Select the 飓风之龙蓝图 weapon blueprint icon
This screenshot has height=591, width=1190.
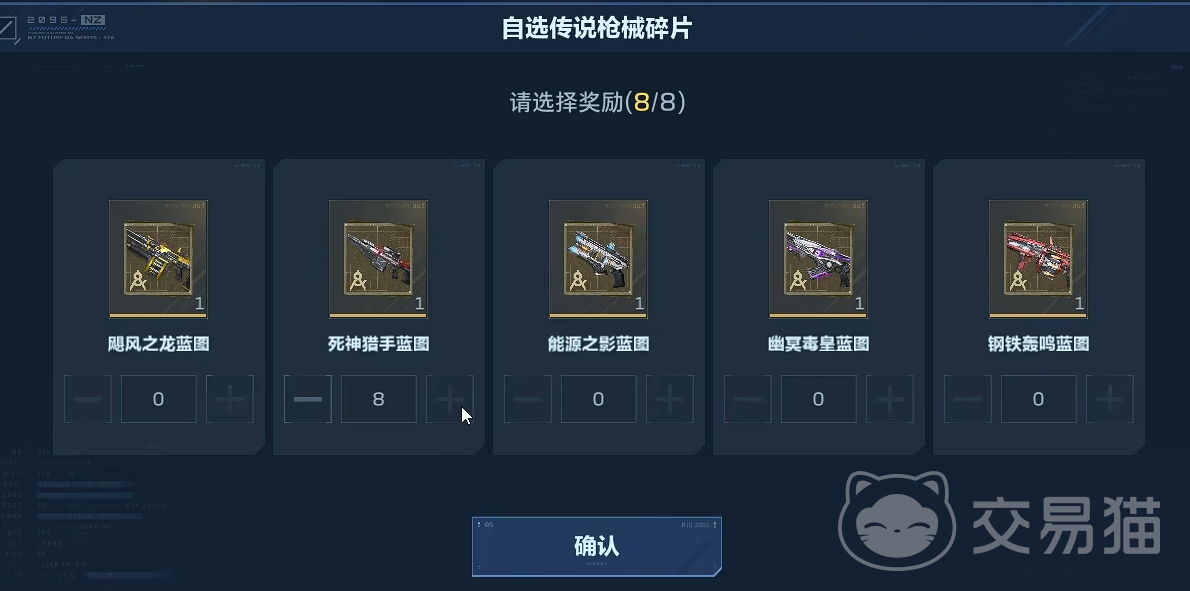click(158, 259)
